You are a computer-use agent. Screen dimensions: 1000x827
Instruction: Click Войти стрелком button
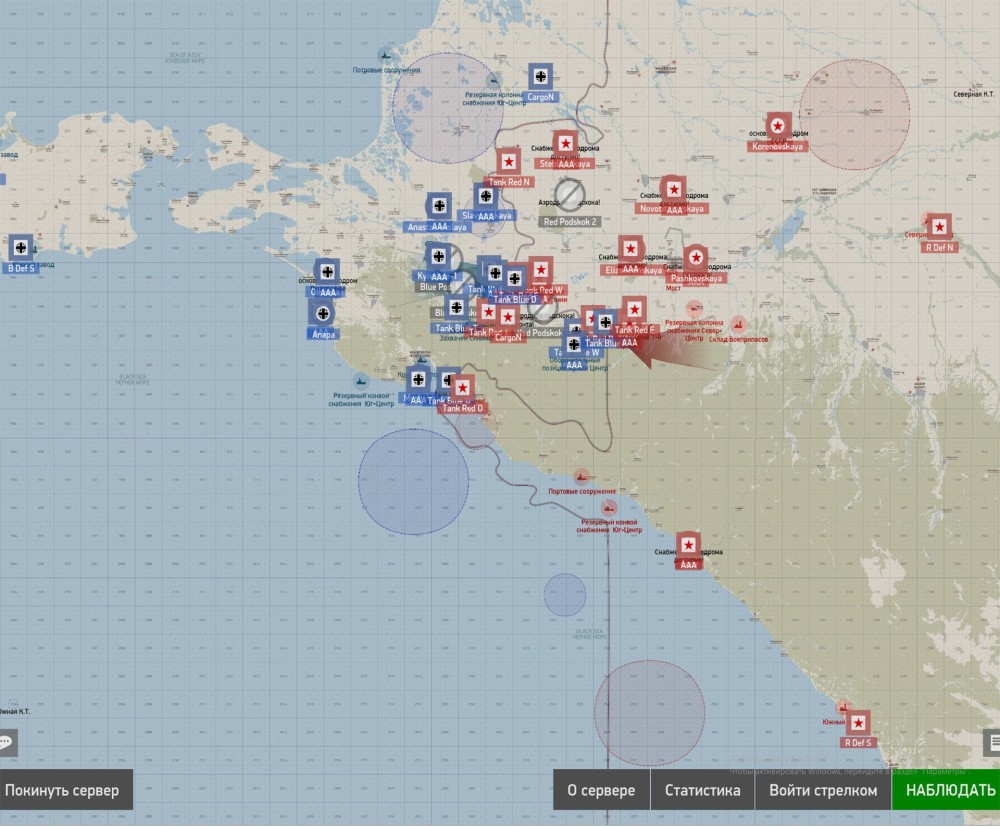point(823,789)
